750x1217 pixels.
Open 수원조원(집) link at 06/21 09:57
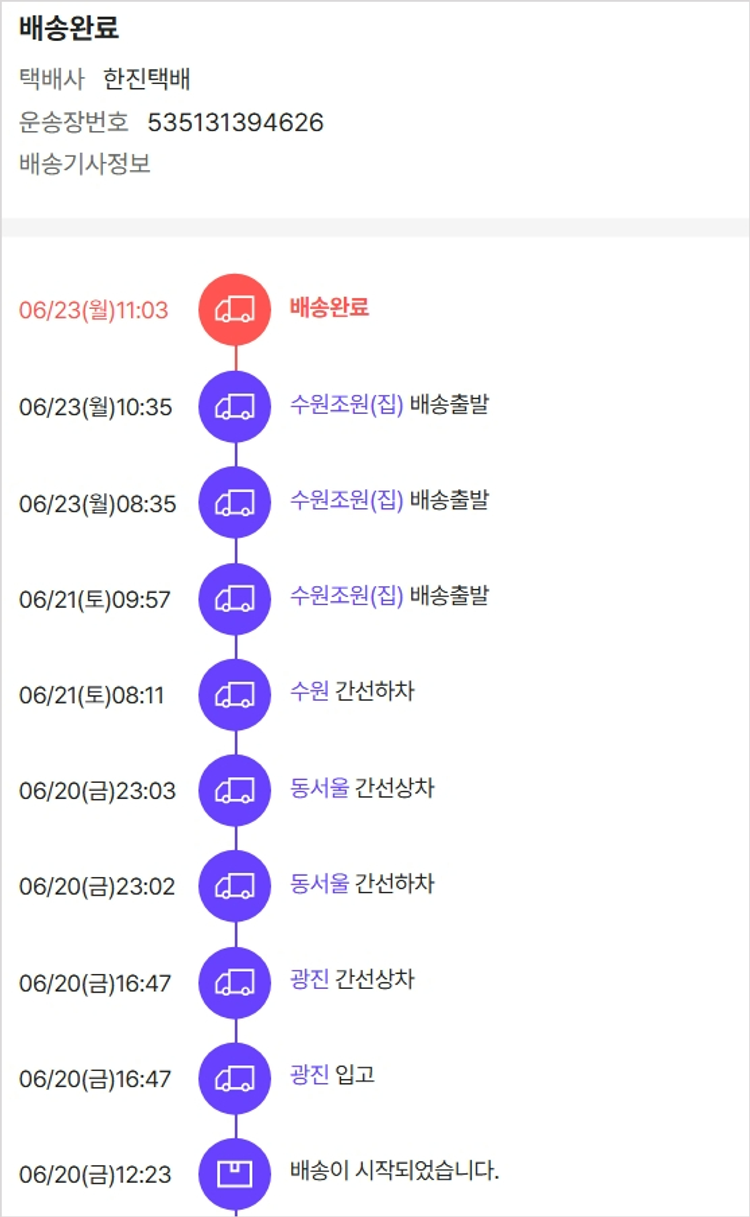click(x=346, y=597)
